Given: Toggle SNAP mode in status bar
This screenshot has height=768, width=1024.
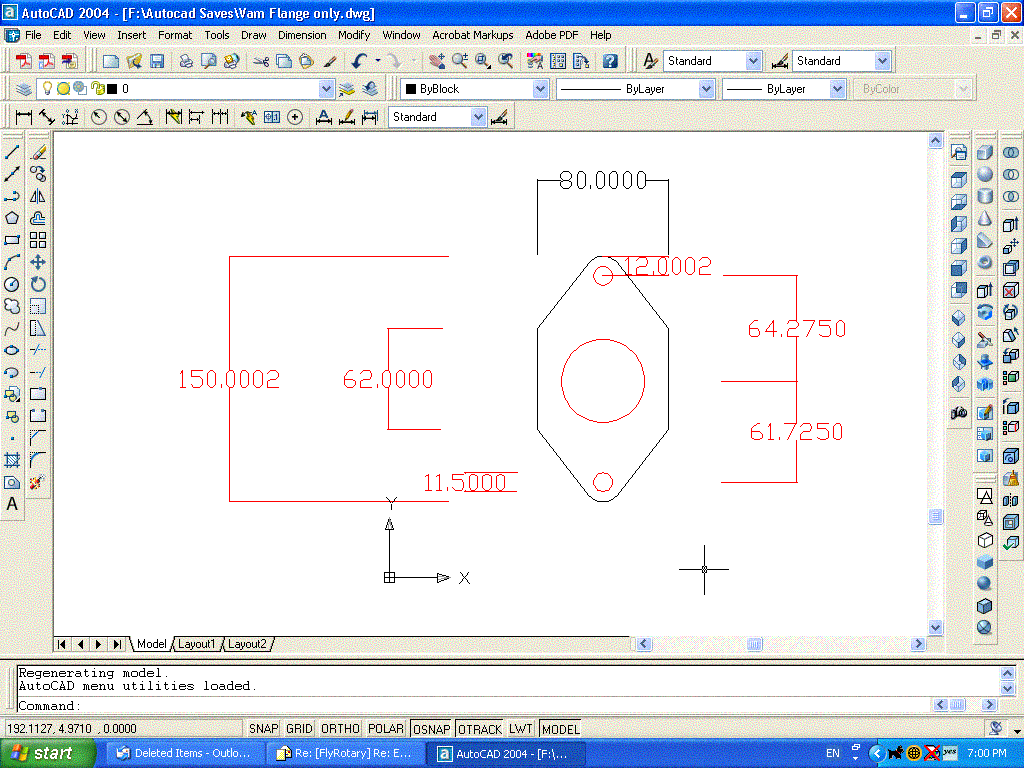Looking at the screenshot, I should 264,729.
